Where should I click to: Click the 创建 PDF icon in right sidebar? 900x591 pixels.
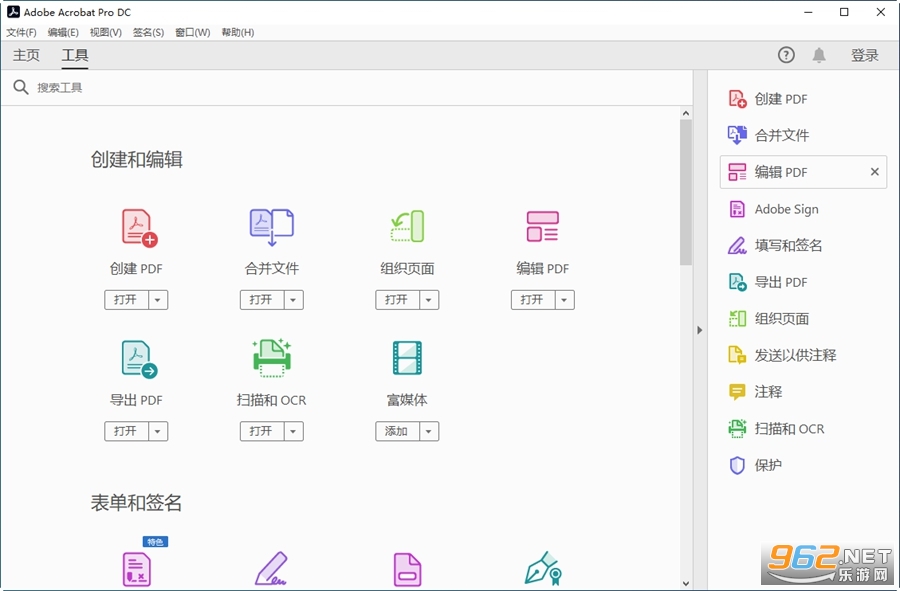(738, 99)
